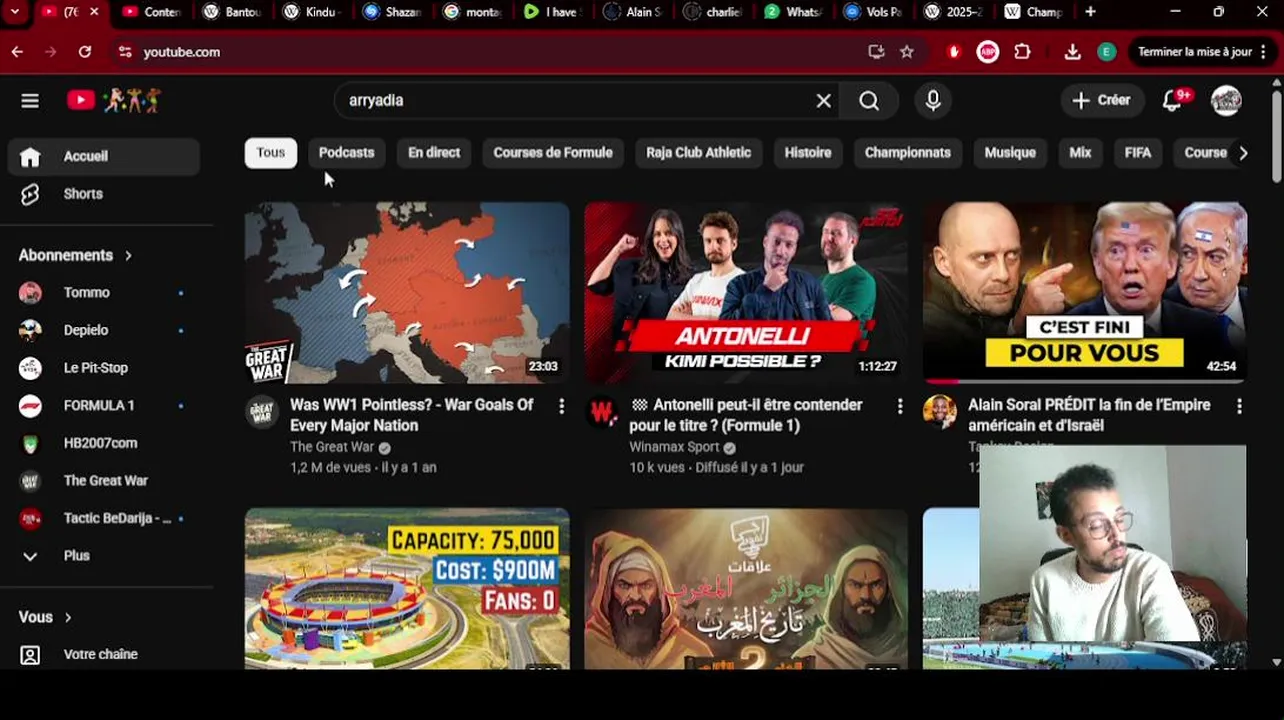
Task: Open Depielo channel subscription
Action: 104,330
